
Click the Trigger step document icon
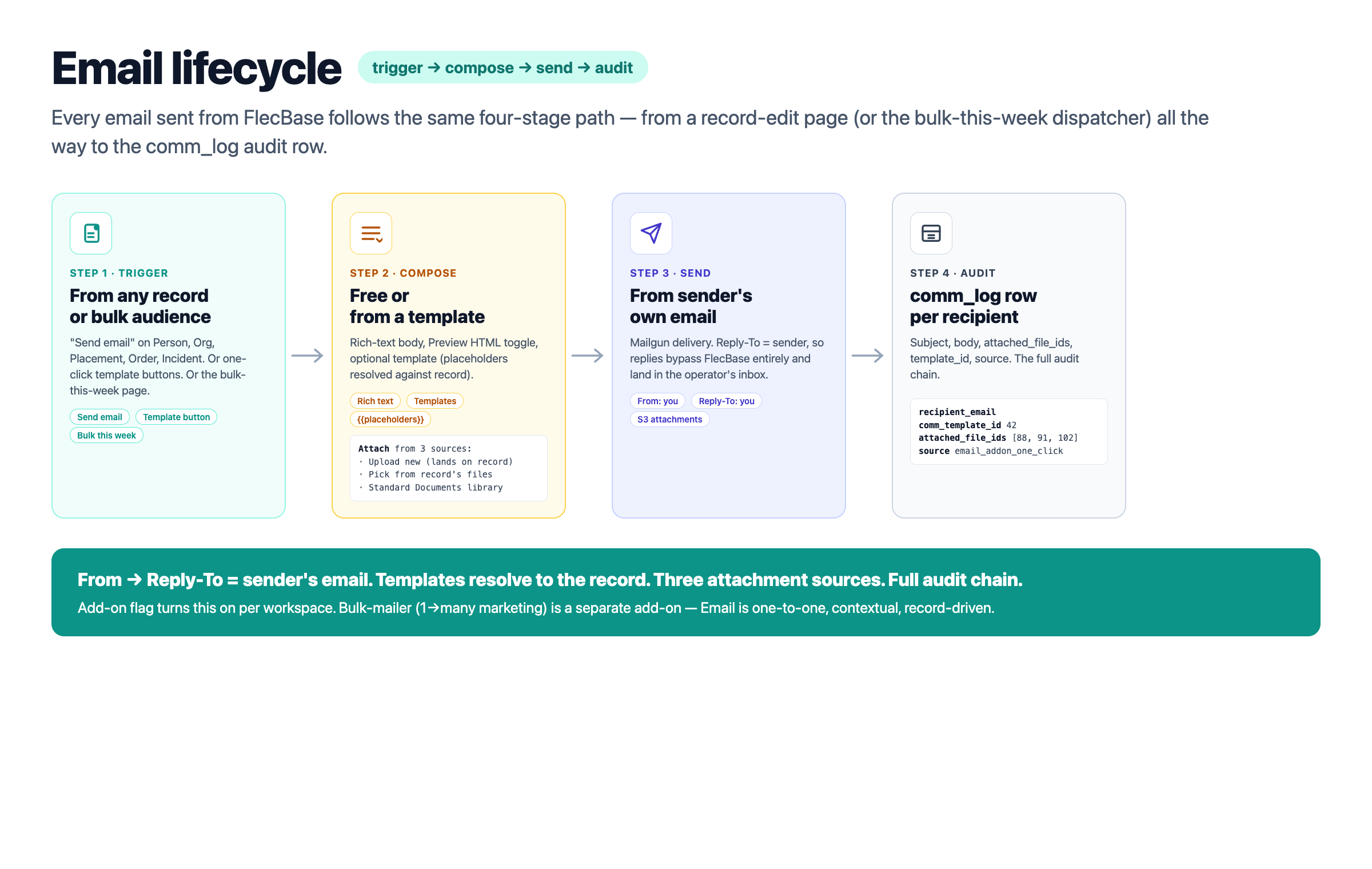pos(91,233)
